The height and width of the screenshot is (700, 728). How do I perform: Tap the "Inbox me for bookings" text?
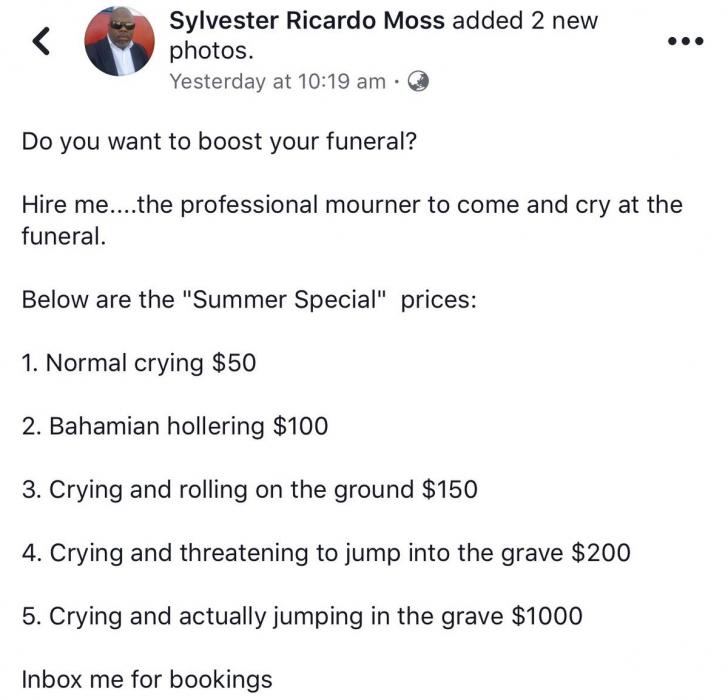click(147, 680)
